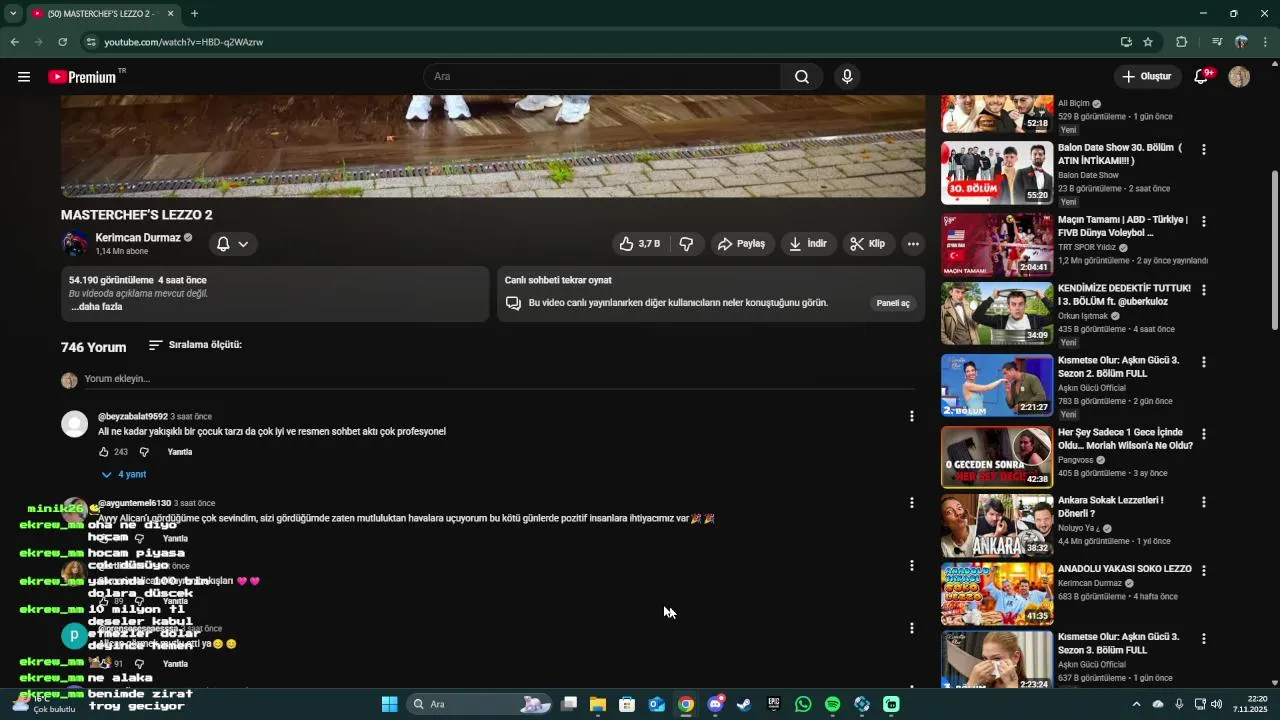Expand 4 yanıt replies

coord(124,475)
